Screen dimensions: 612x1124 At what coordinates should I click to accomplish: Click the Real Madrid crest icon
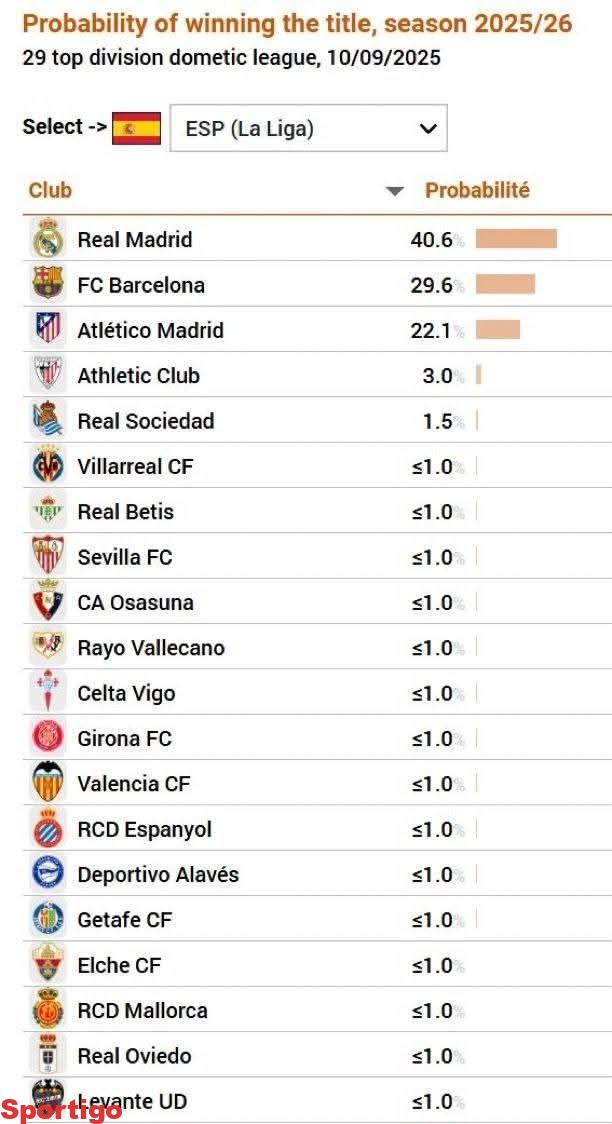tap(47, 240)
